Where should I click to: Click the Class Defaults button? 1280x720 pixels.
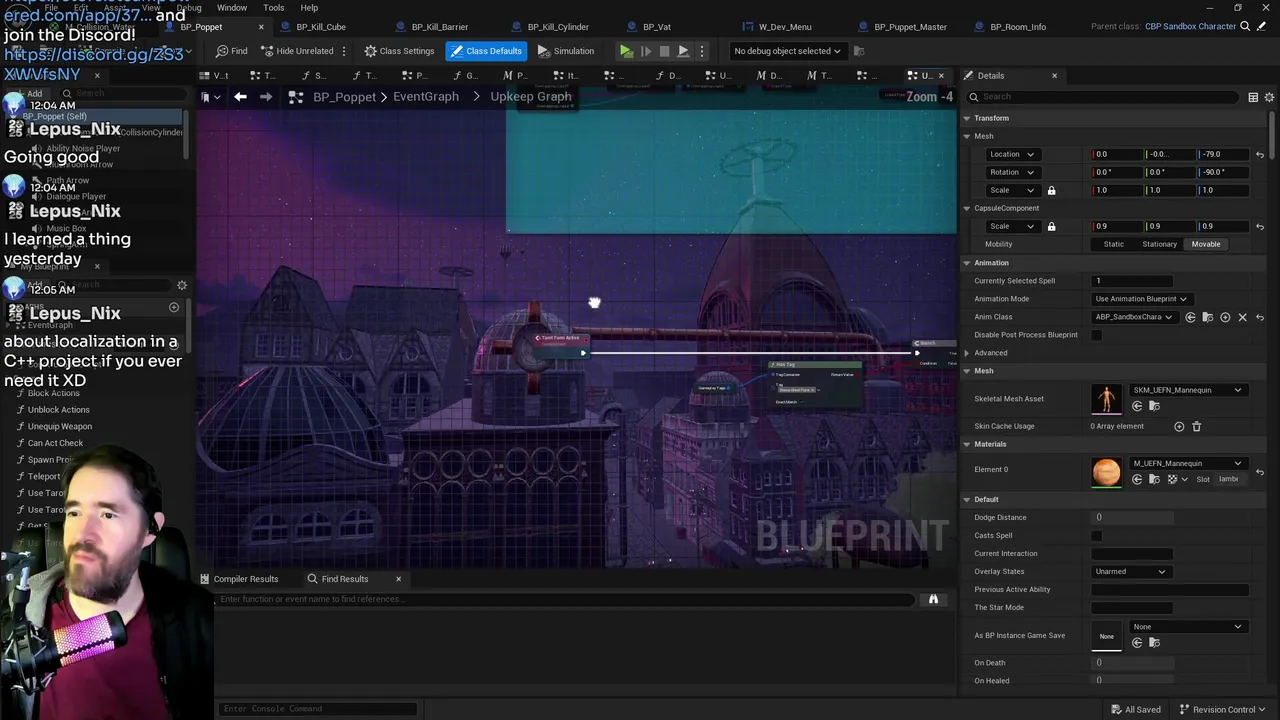pyautogui.click(x=486, y=51)
